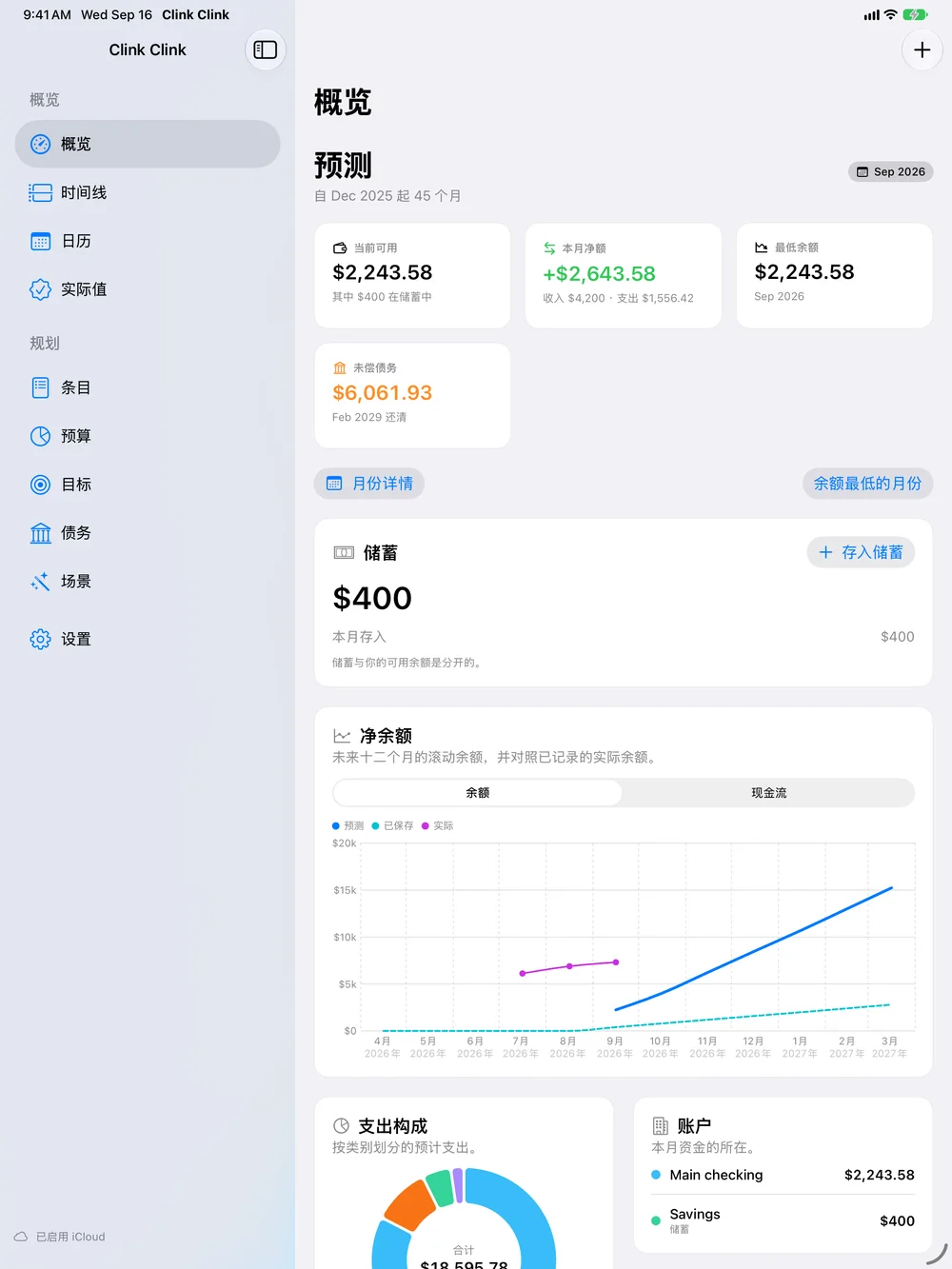
Task: Click the teal 已保存 legend dot
Action: 376,825
